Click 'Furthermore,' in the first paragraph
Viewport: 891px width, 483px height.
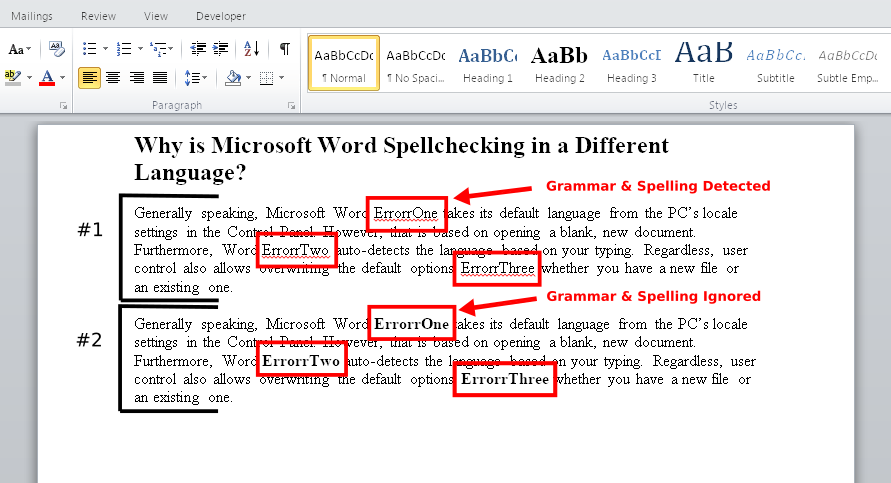pyautogui.click(x=173, y=250)
